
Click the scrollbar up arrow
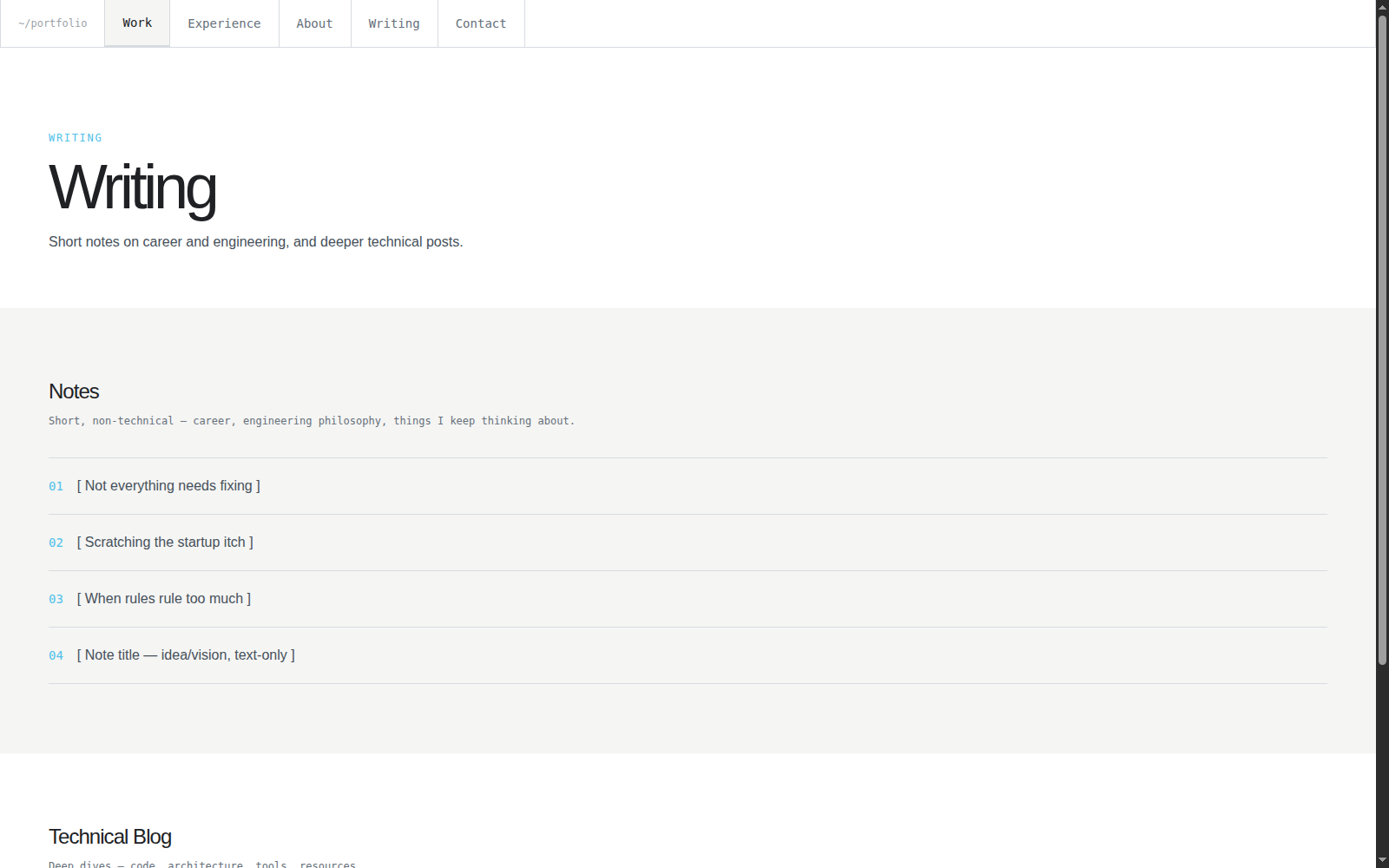1382,7
